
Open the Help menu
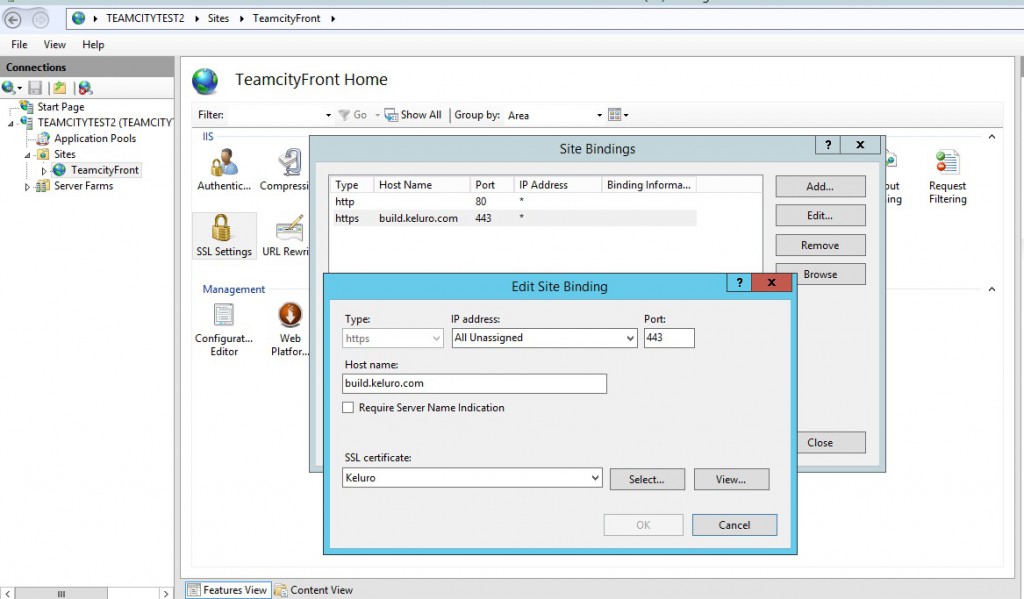(x=93, y=44)
